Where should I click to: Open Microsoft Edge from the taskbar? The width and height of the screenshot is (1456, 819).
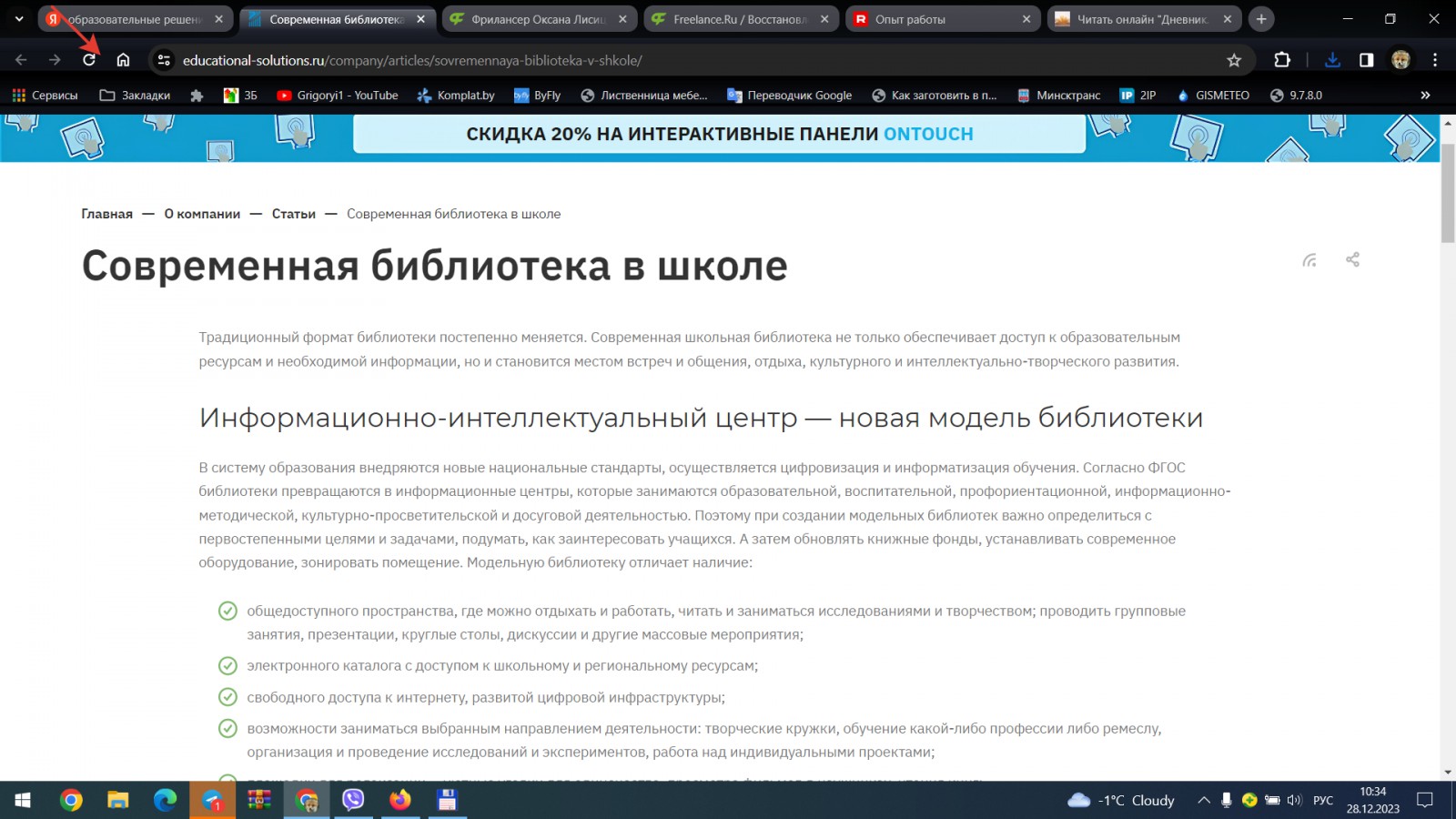coord(166,800)
